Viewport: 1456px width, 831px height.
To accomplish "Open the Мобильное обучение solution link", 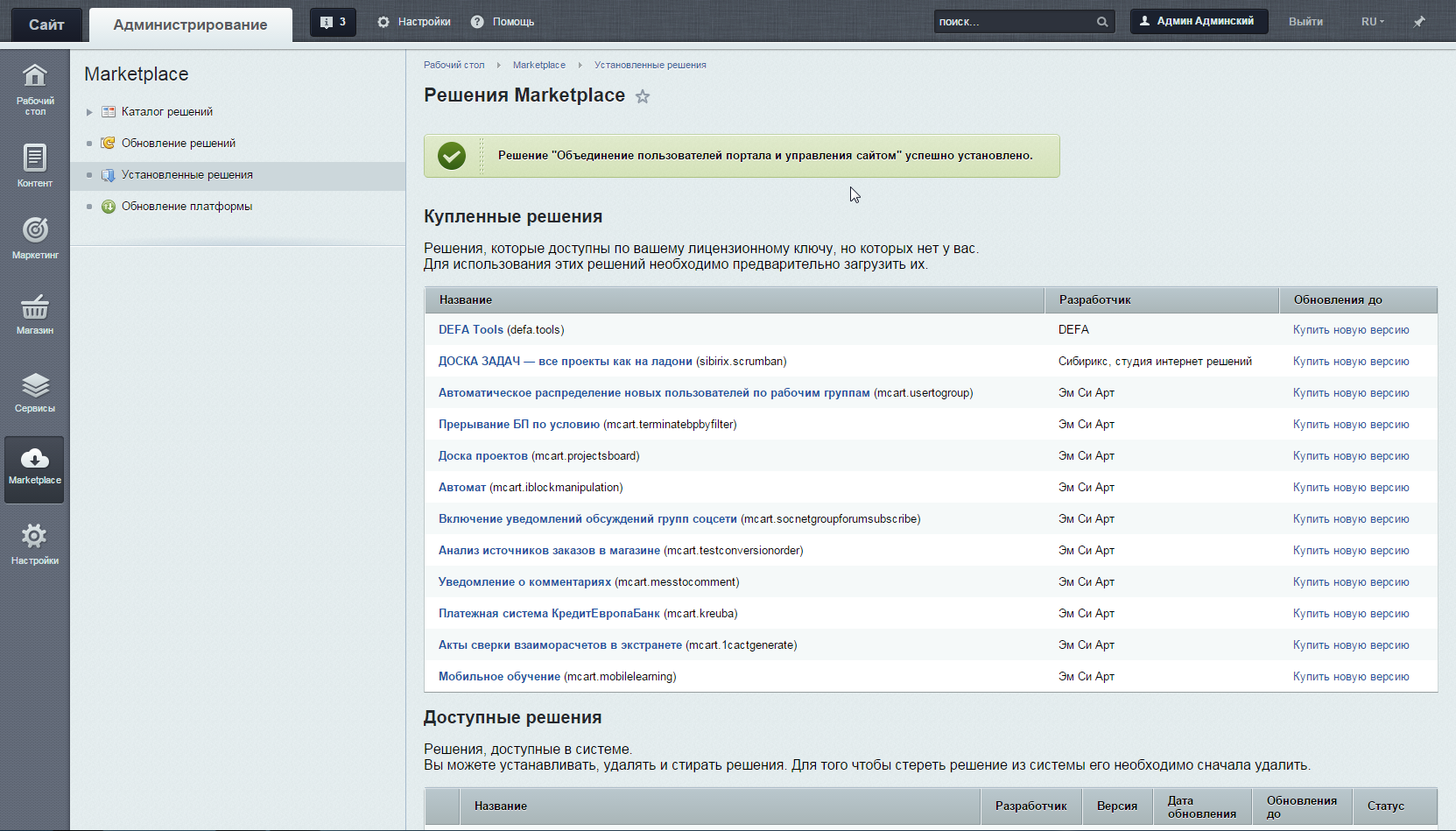I will point(499,677).
